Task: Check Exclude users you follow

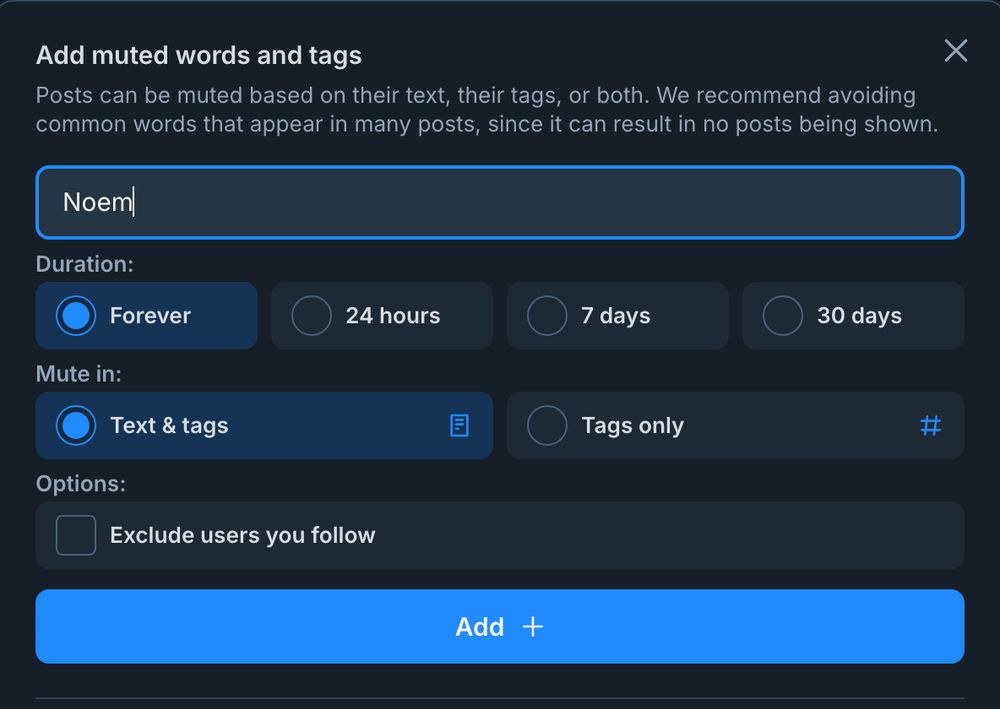Action: pyautogui.click(x=75, y=535)
